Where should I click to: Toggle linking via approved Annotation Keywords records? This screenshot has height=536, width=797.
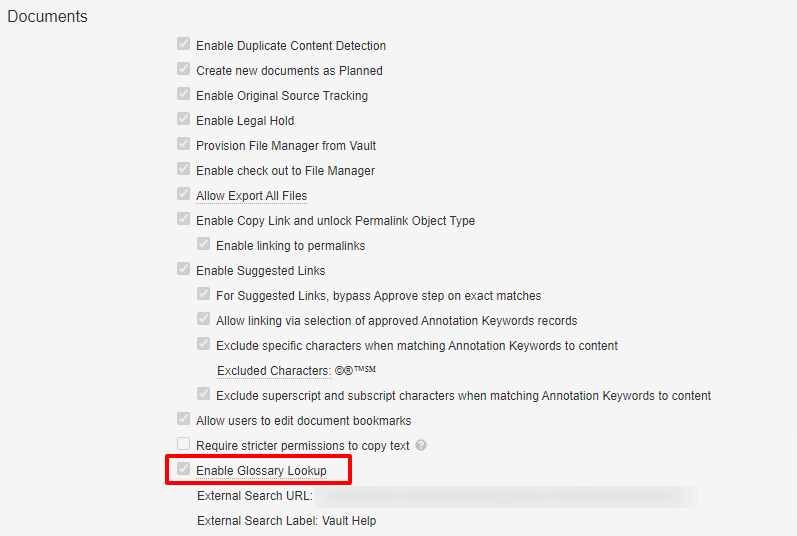pos(203,320)
